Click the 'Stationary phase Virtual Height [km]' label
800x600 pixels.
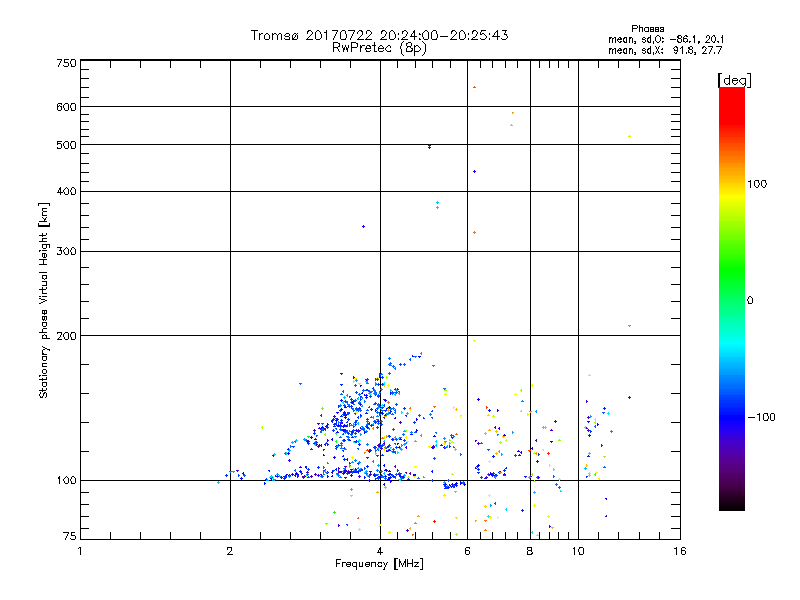(44, 301)
